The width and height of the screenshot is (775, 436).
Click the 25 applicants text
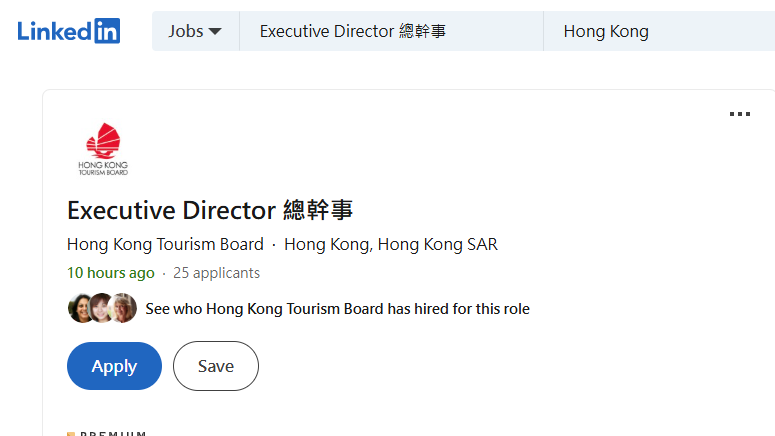pos(216,273)
